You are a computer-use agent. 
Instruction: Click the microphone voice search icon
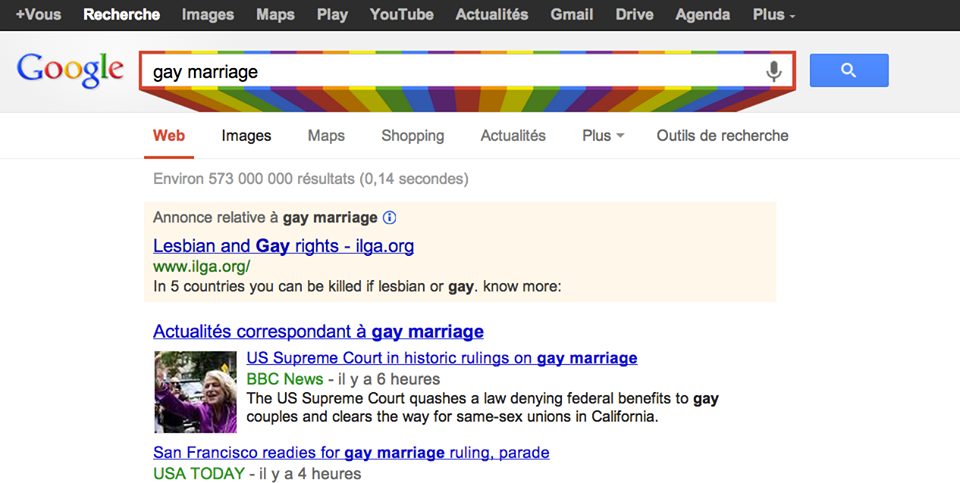pos(773,71)
